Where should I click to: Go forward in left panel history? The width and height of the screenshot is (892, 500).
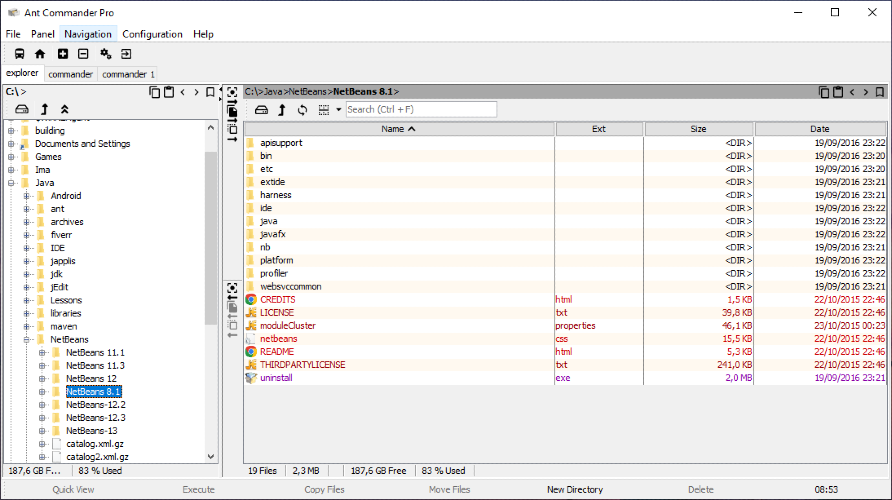(196, 92)
